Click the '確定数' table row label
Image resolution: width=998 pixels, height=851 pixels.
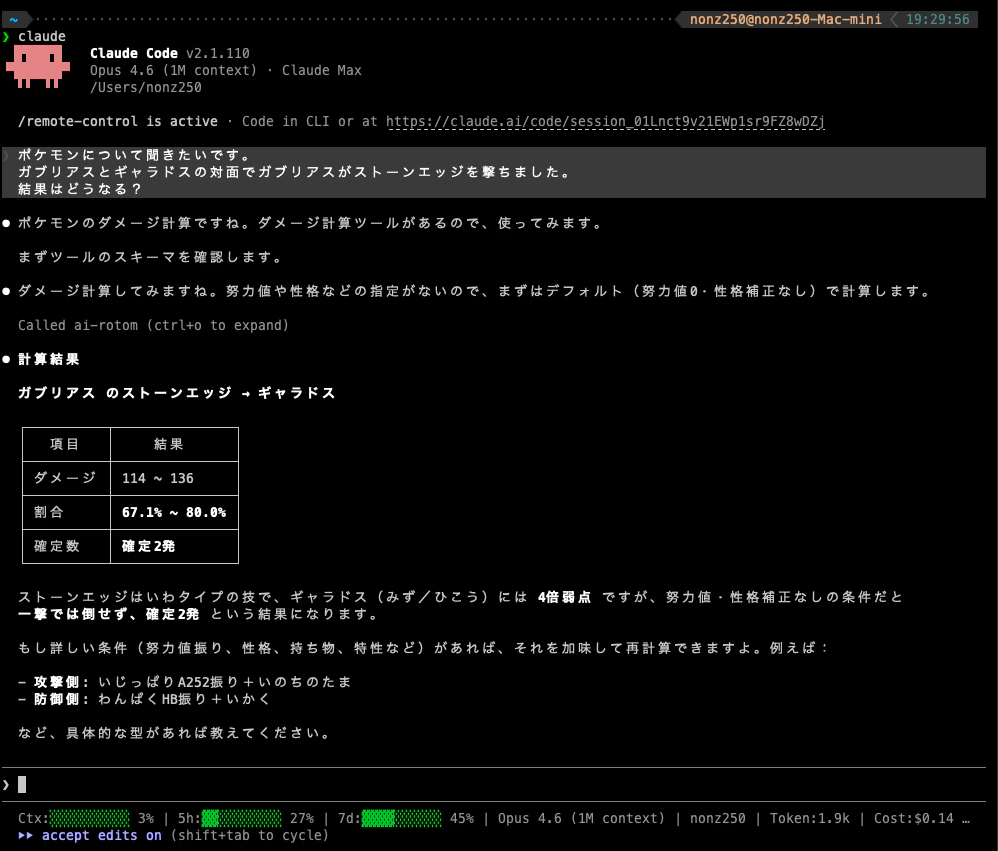coord(57,546)
